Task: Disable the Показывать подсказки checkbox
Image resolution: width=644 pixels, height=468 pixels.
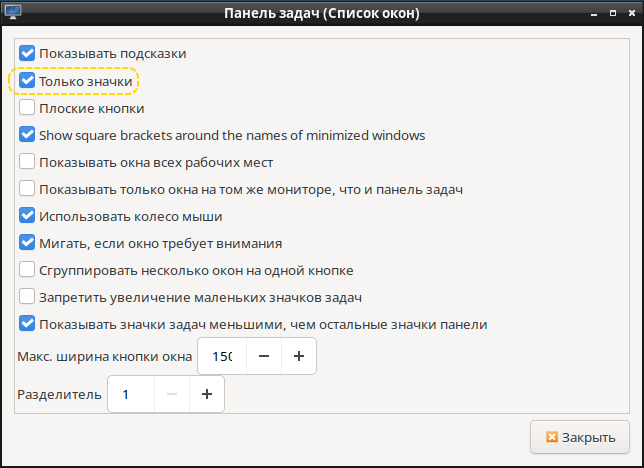Action: pyautogui.click(x=27, y=53)
